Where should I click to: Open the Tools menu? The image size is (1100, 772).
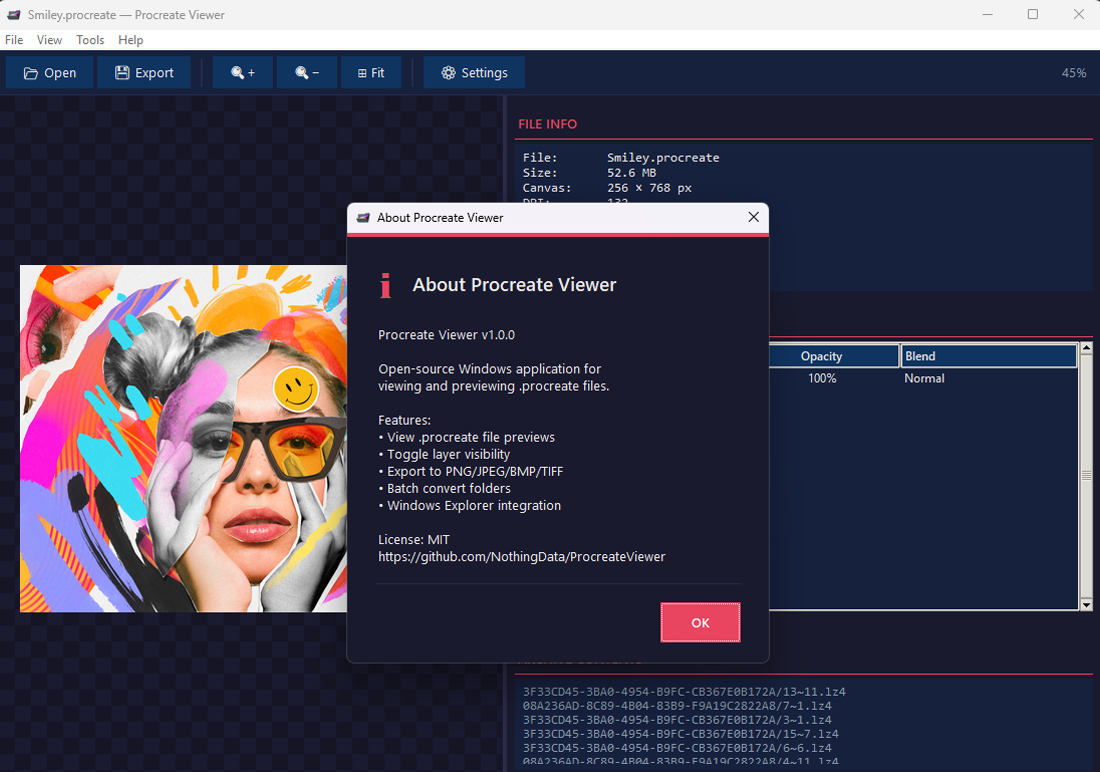(90, 39)
